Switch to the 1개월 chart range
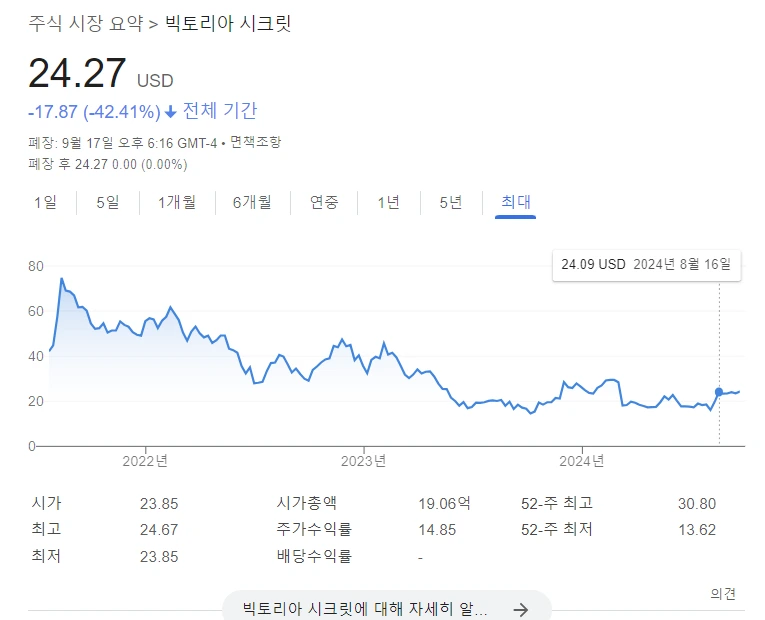 tap(177, 202)
